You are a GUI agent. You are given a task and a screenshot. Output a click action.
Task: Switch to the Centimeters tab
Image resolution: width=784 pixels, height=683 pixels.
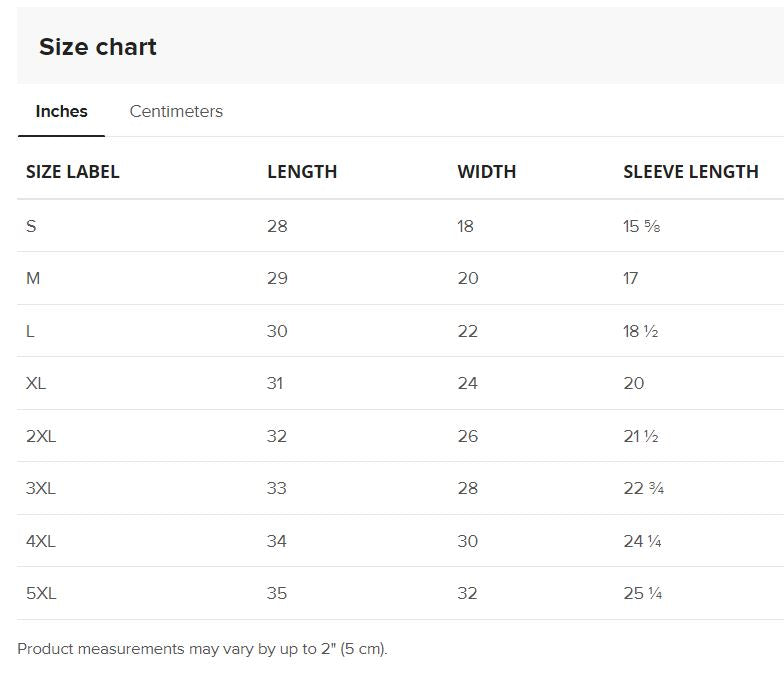176,111
